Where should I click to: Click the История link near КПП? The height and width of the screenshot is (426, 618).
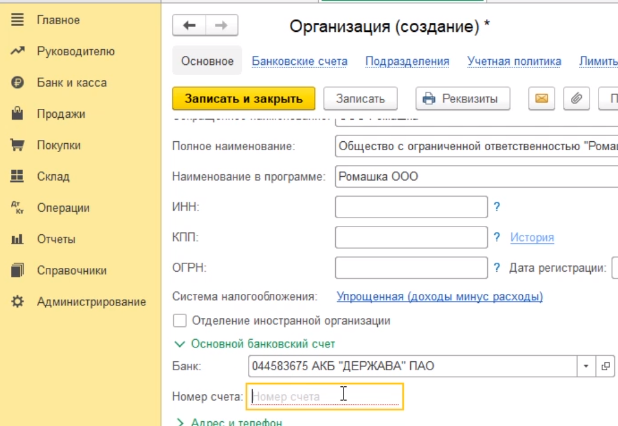[531, 237]
